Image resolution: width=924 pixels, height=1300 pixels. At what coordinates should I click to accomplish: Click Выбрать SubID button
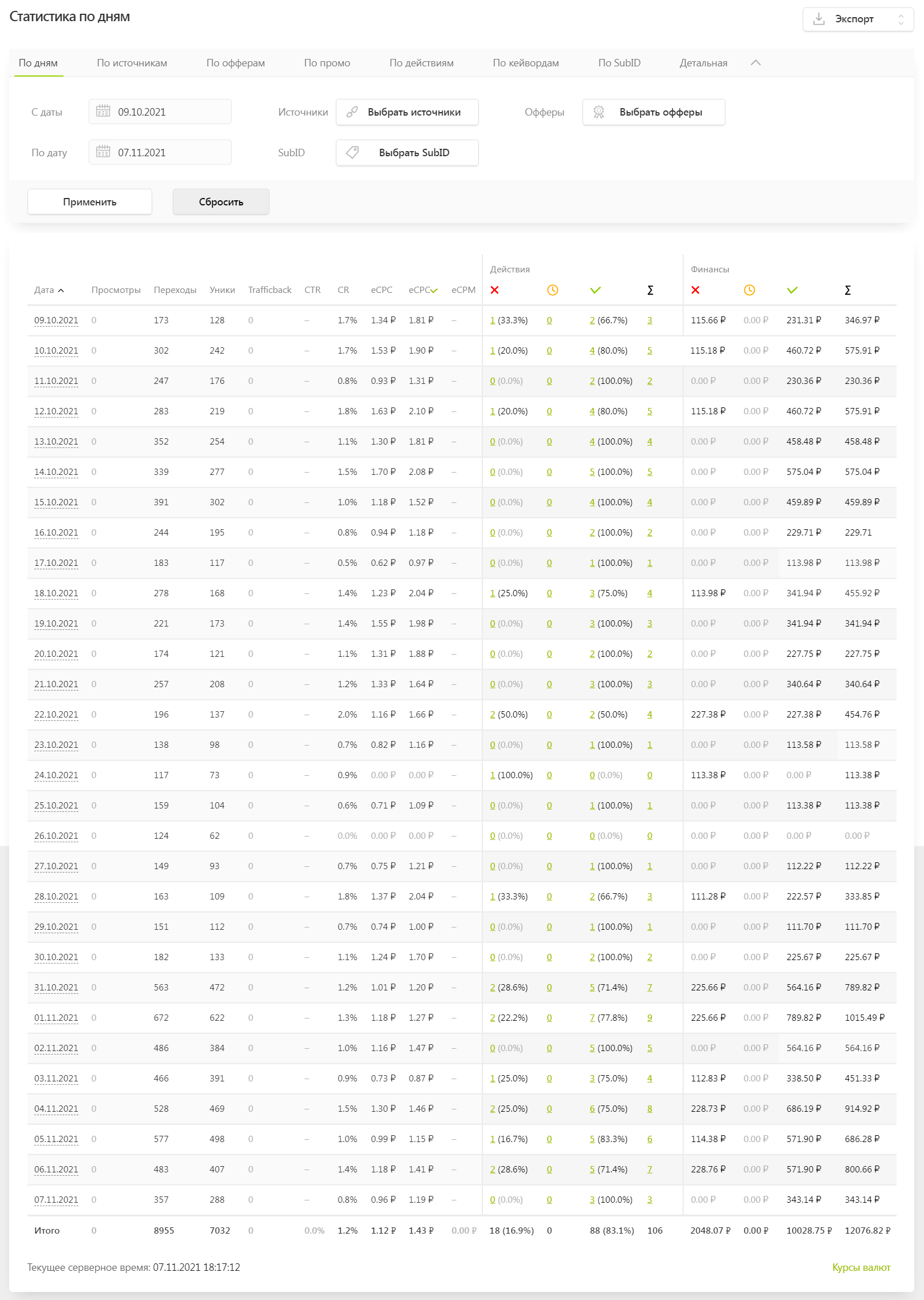coord(407,153)
